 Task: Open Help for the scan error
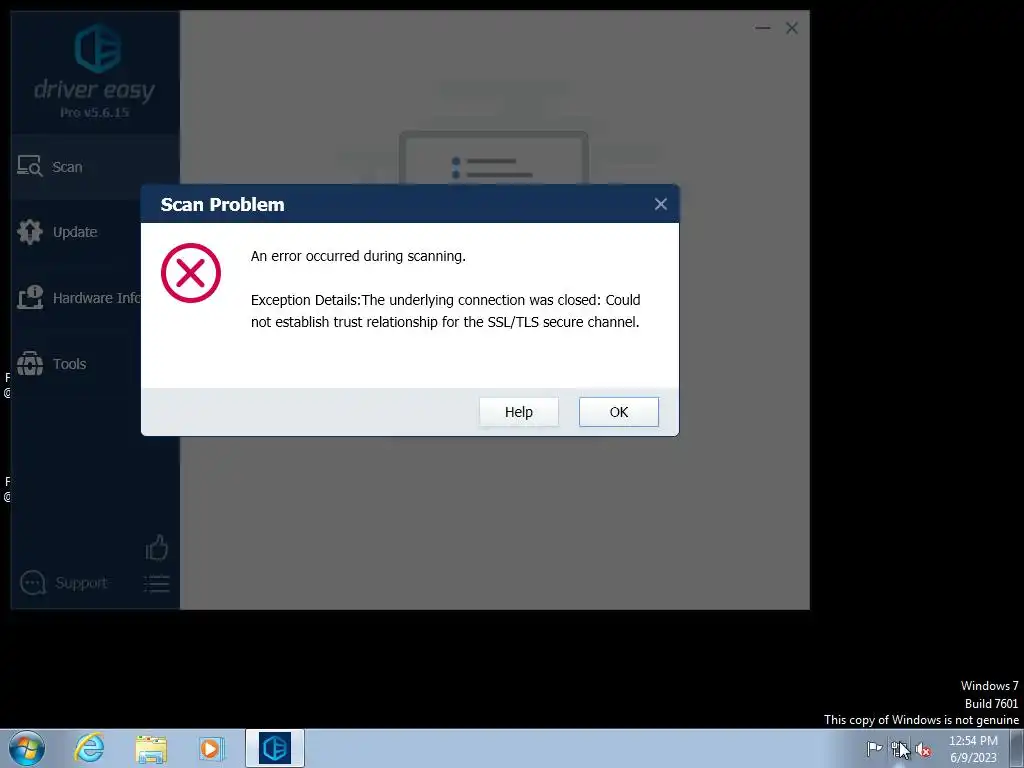[519, 412]
